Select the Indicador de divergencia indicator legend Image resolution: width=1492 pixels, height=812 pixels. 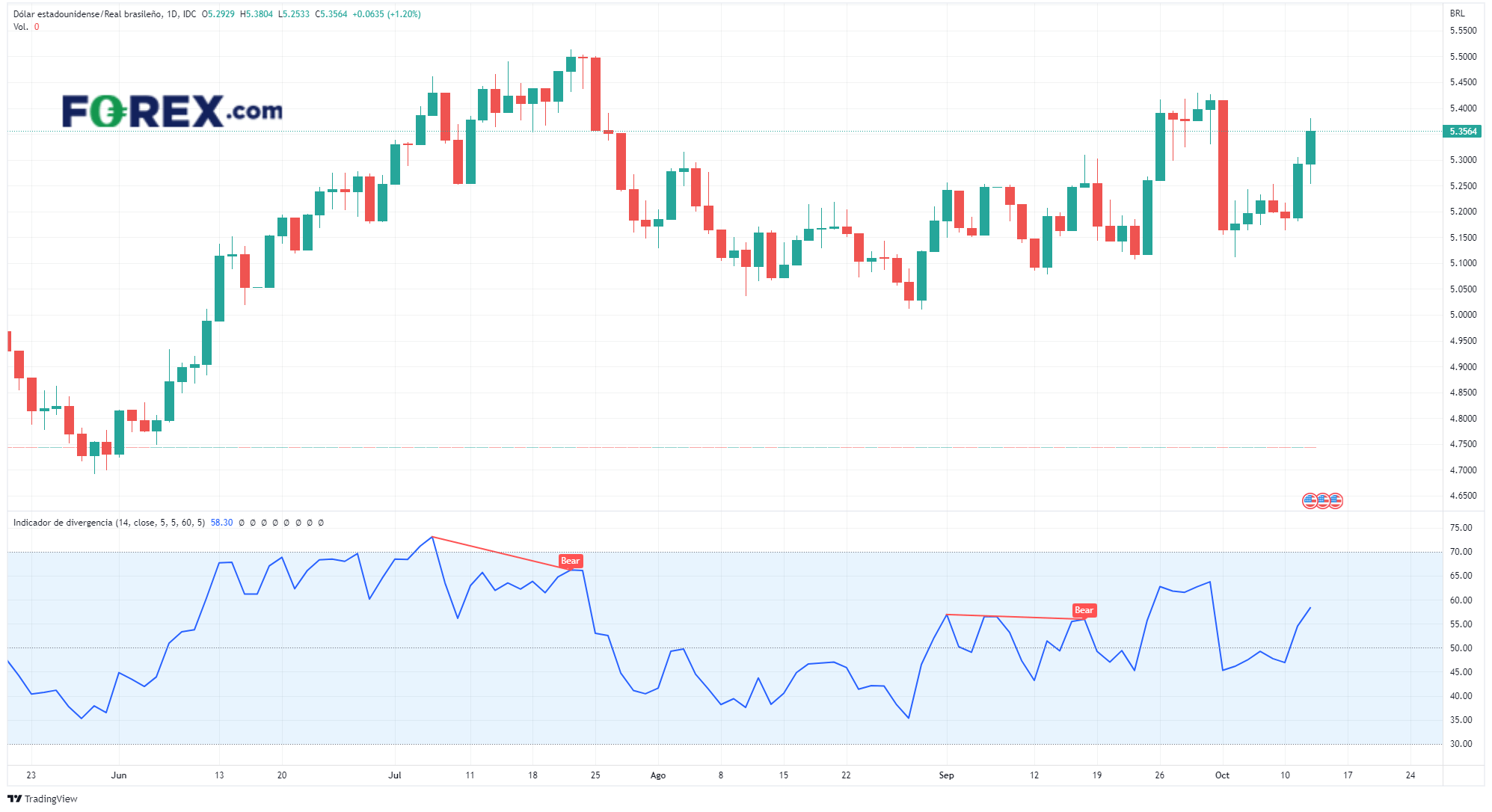(x=109, y=523)
